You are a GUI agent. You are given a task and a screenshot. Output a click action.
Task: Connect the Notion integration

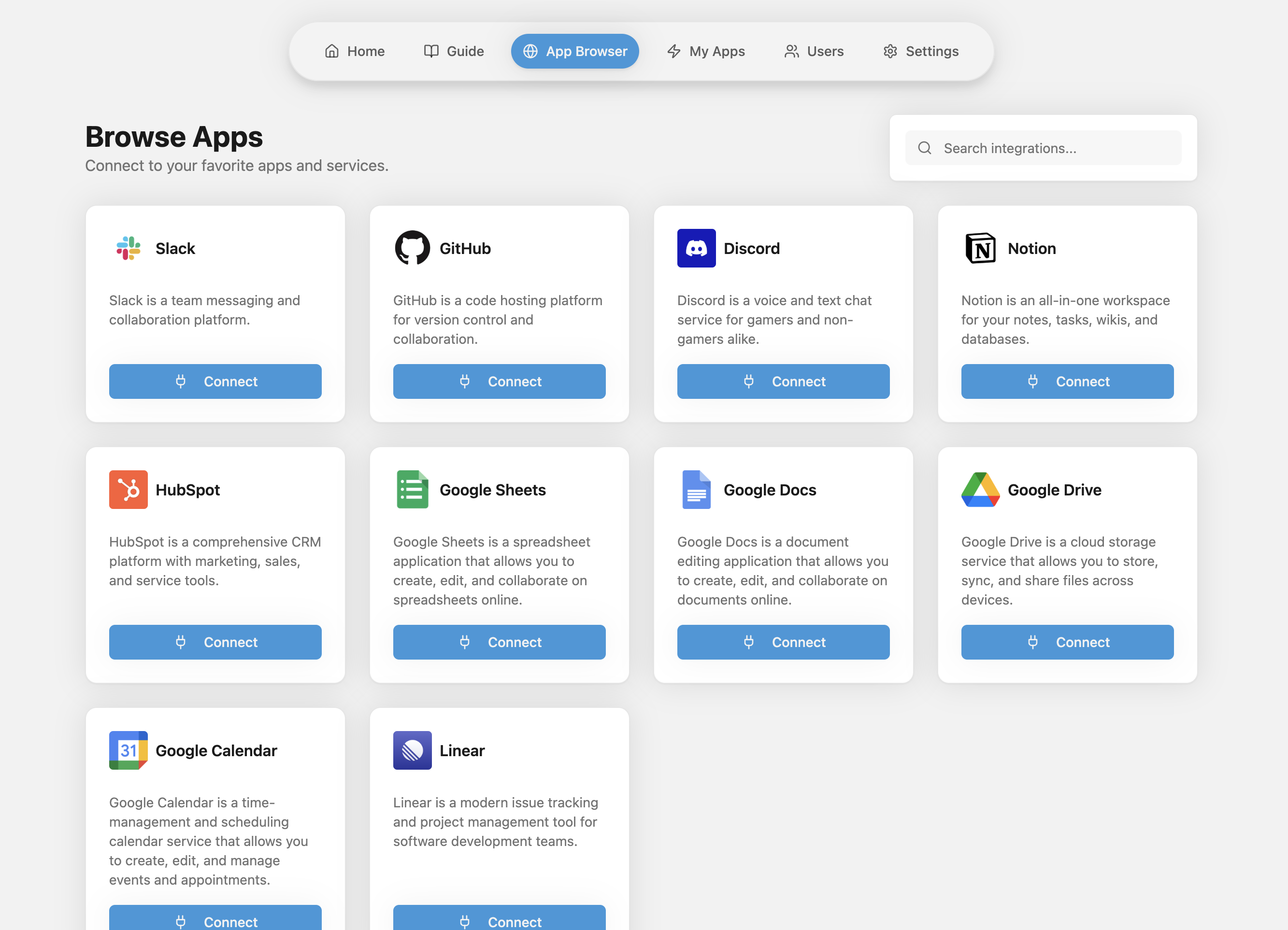1067,381
